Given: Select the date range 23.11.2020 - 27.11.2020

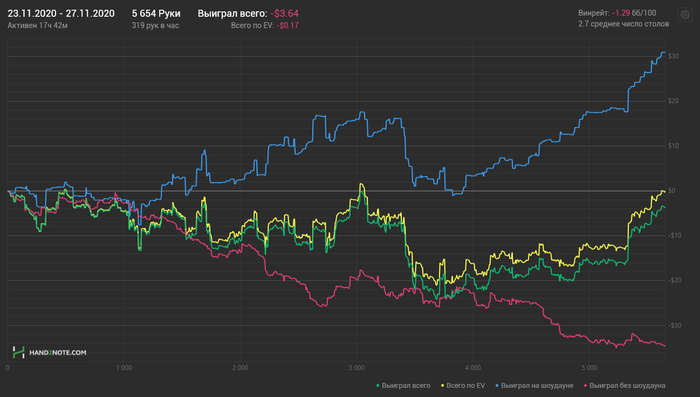Looking at the screenshot, I should click(61, 13).
